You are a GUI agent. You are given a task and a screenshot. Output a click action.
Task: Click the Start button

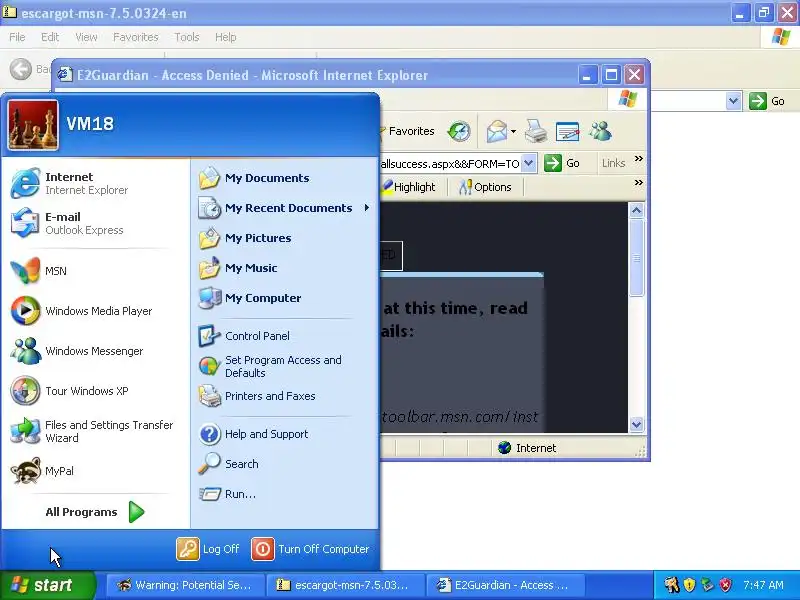pyautogui.click(x=48, y=585)
